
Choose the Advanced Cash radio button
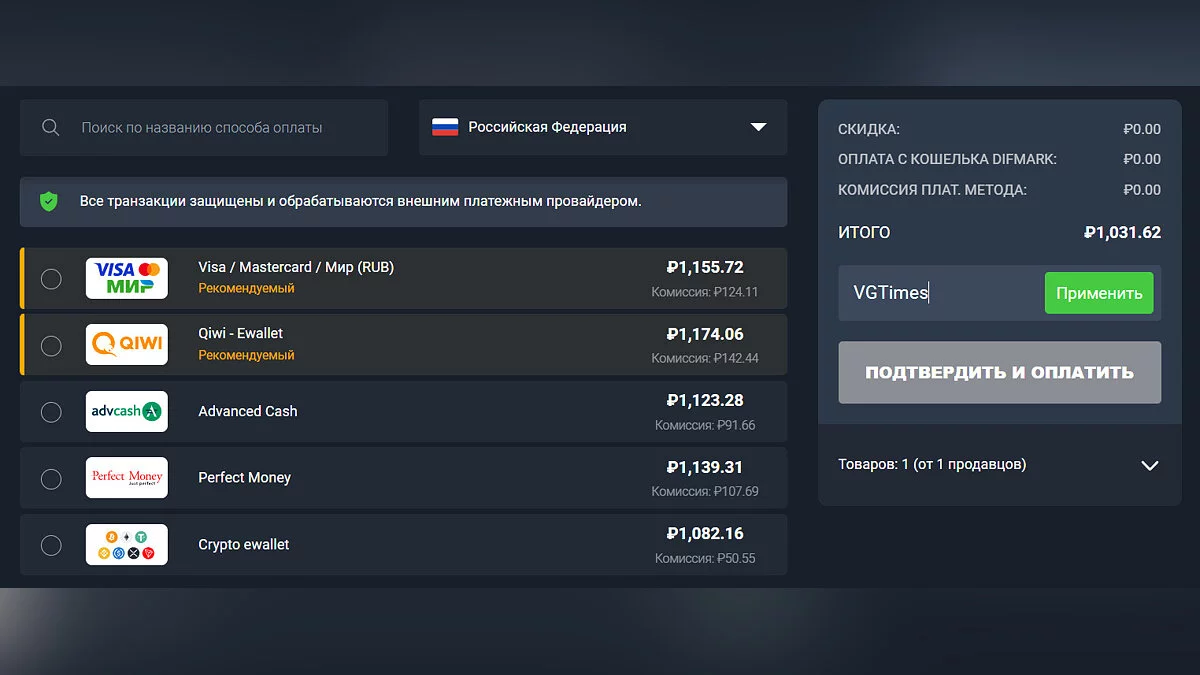click(x=51, y=412)
